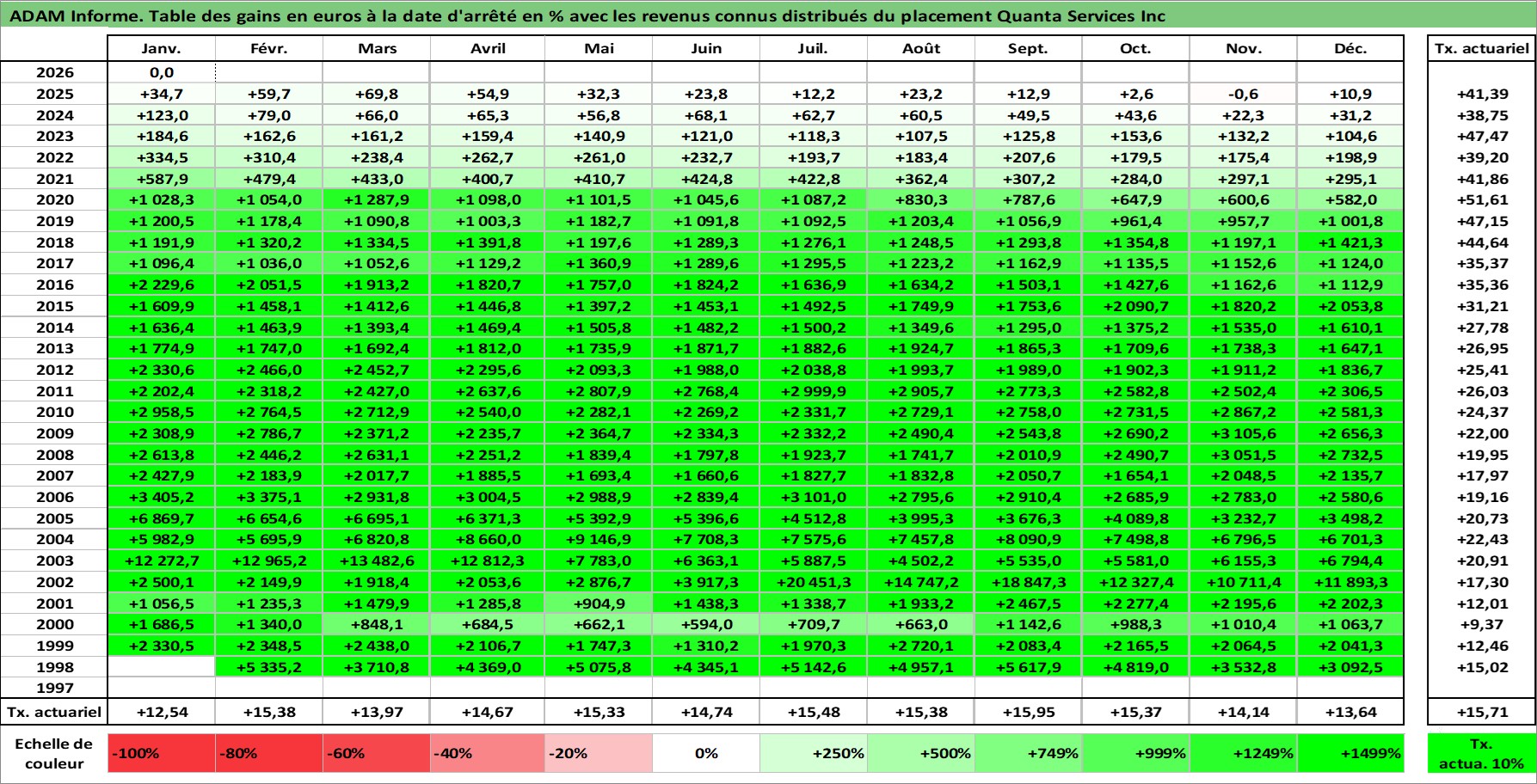Click the Août column header

(921, 49)
